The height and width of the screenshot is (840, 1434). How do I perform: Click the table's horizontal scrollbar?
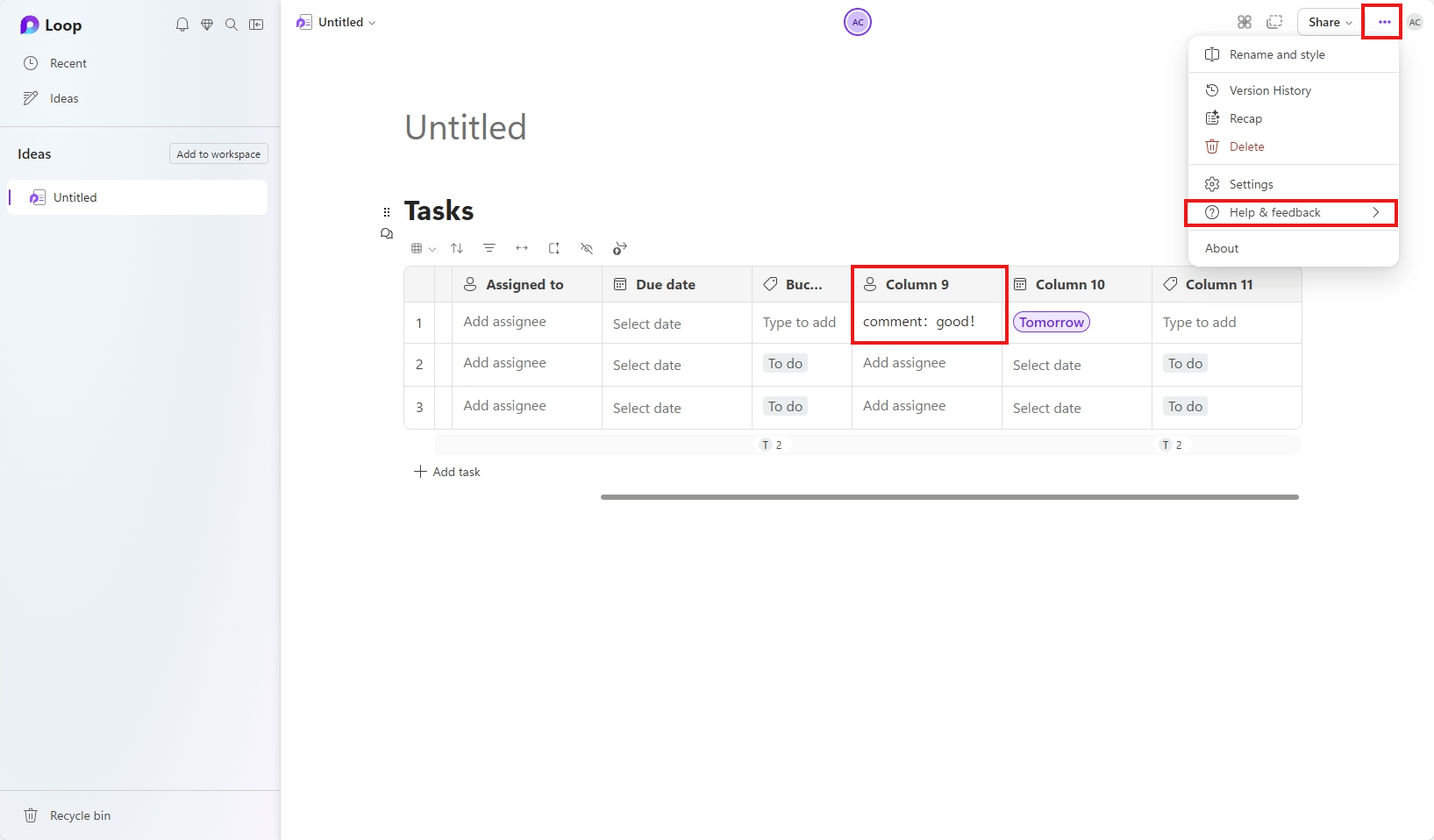tap(950, 497)
